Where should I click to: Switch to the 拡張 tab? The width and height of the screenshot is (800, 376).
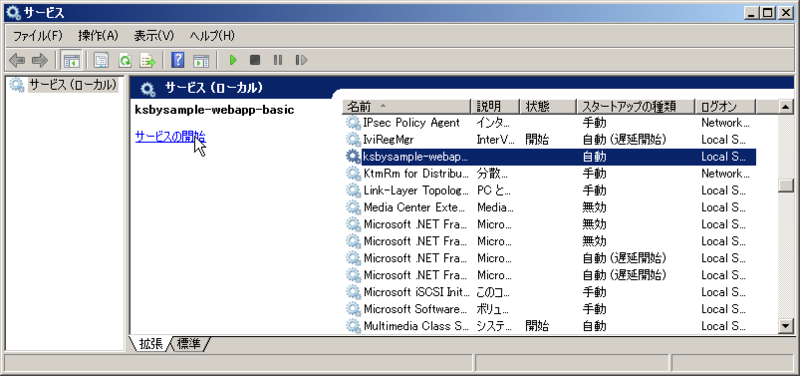click(x=150, y=344)
